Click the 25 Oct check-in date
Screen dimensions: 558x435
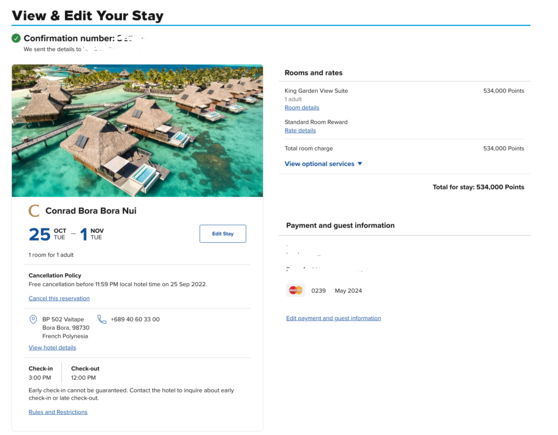(x=47, y=234)
